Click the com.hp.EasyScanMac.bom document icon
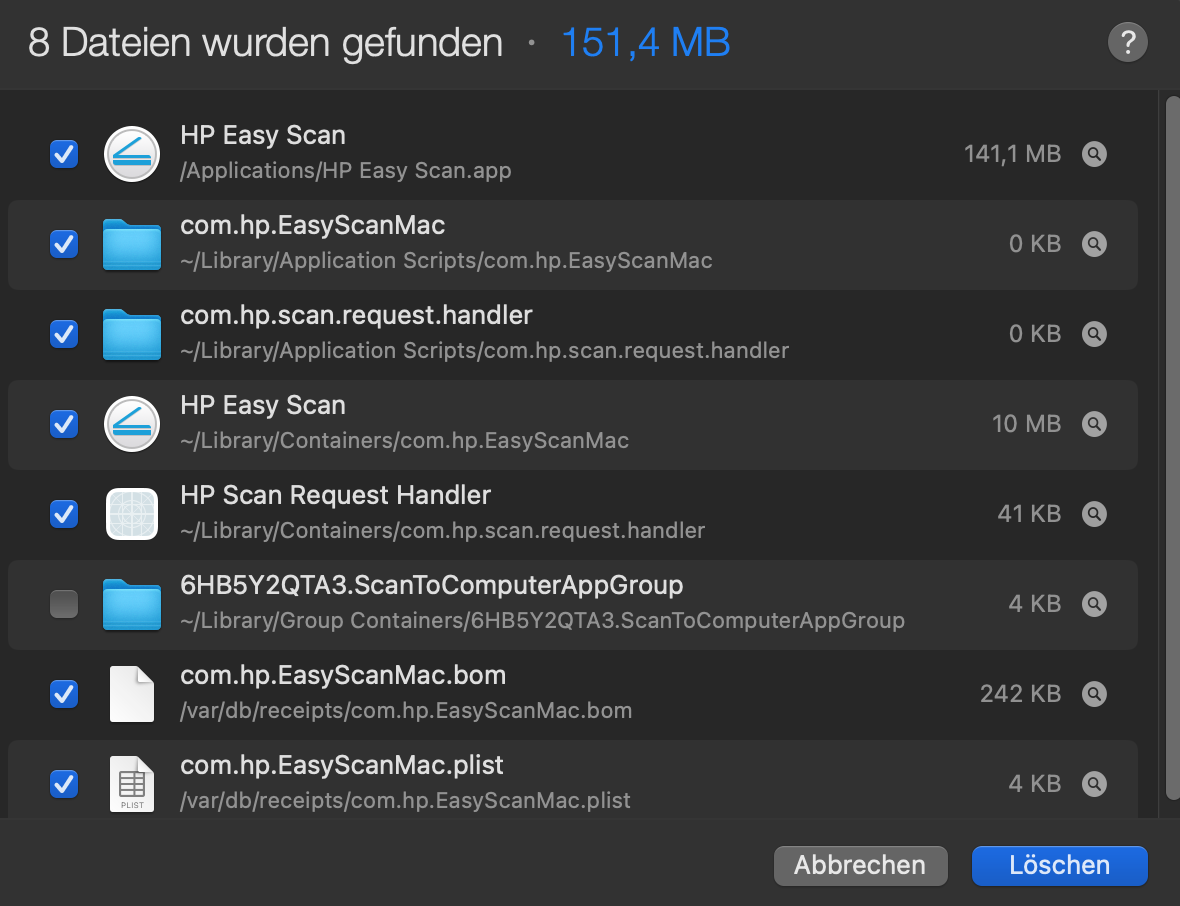 coord(131,694)
